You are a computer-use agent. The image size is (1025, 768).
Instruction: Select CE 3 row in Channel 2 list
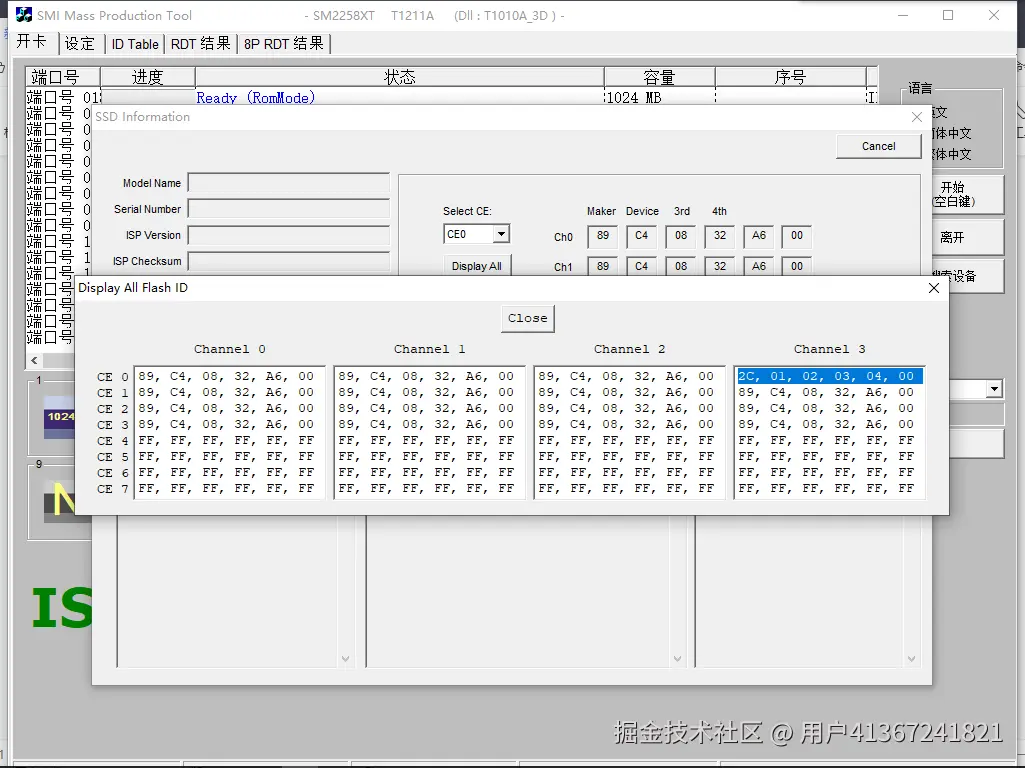[629, 424]
